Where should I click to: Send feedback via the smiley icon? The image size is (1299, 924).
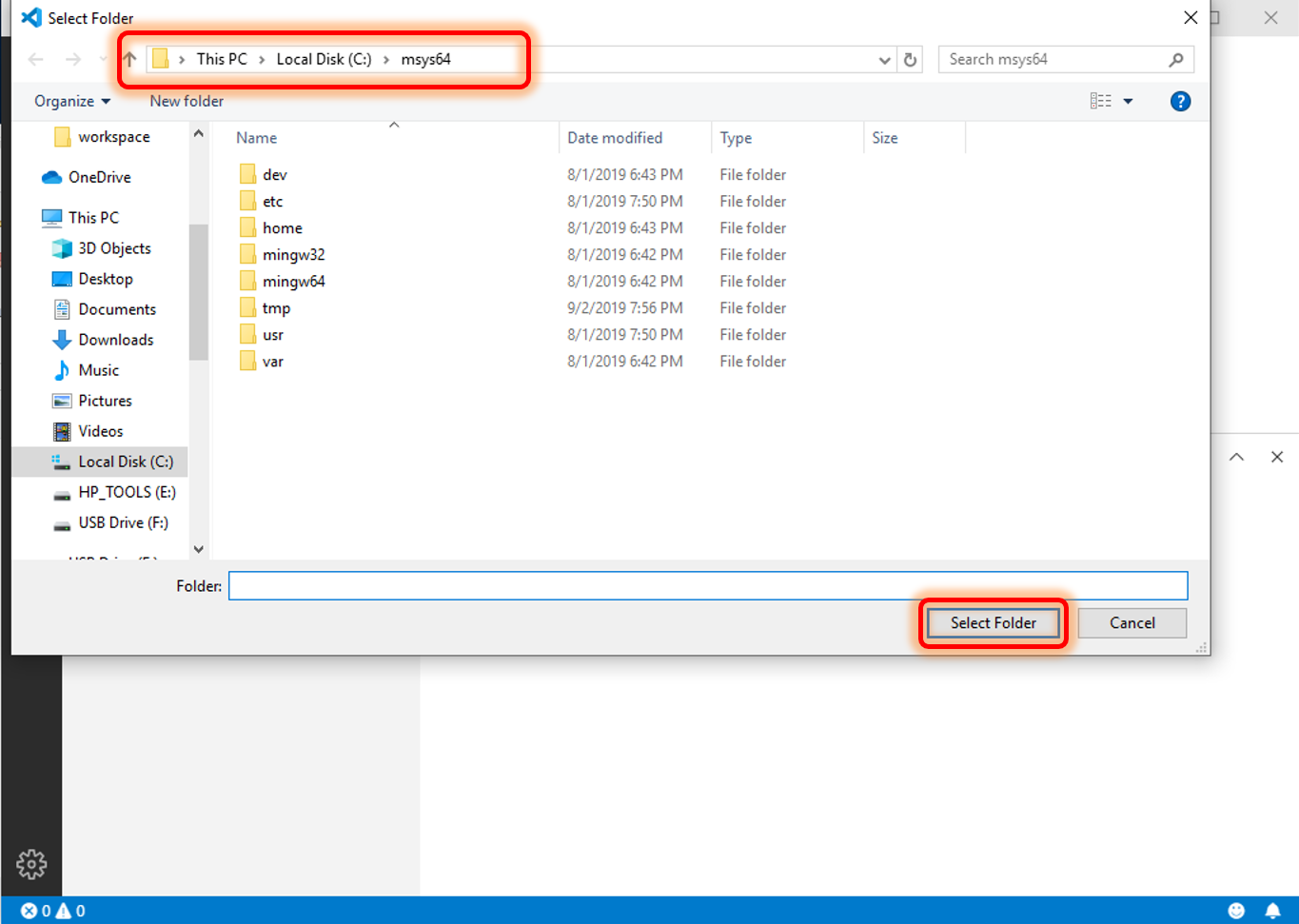[x=1236, y=911]
